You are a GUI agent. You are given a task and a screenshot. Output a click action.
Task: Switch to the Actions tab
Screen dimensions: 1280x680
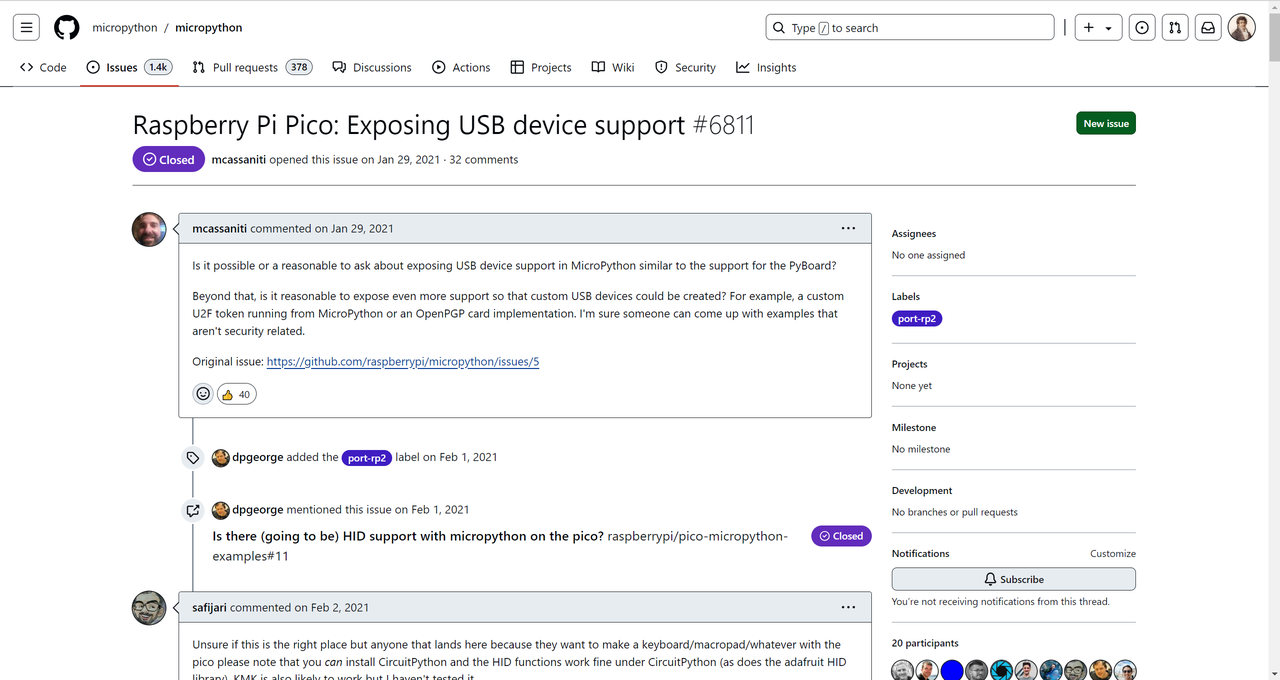click(x=461, y=67)
